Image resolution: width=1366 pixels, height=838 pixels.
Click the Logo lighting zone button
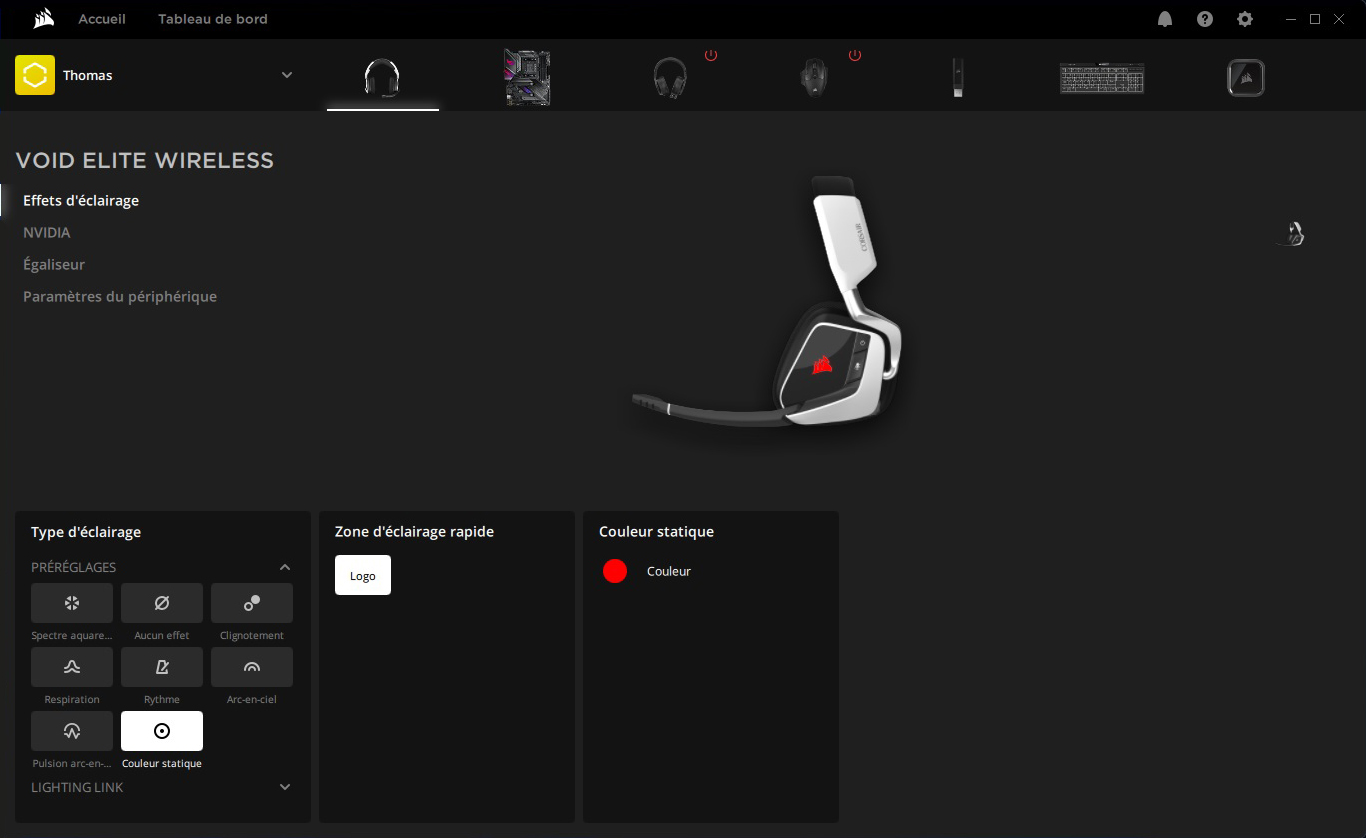click(x=363, y=575)
